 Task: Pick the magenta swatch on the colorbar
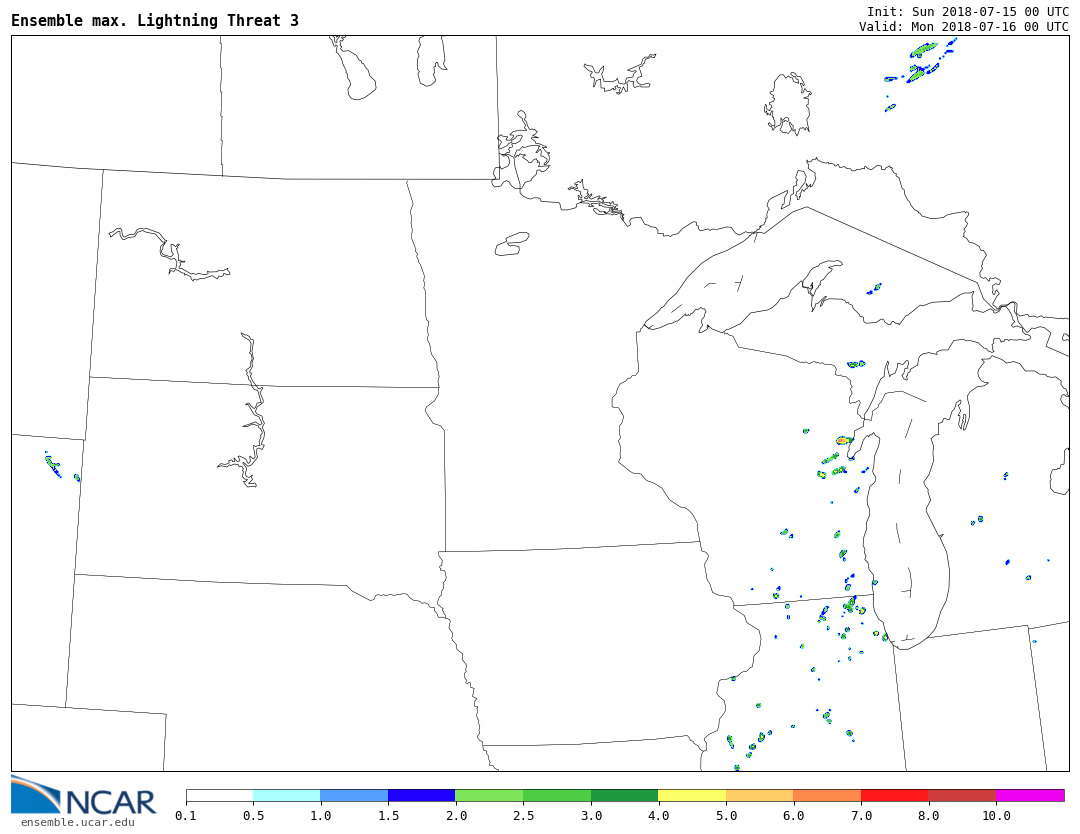(1029, 796)
